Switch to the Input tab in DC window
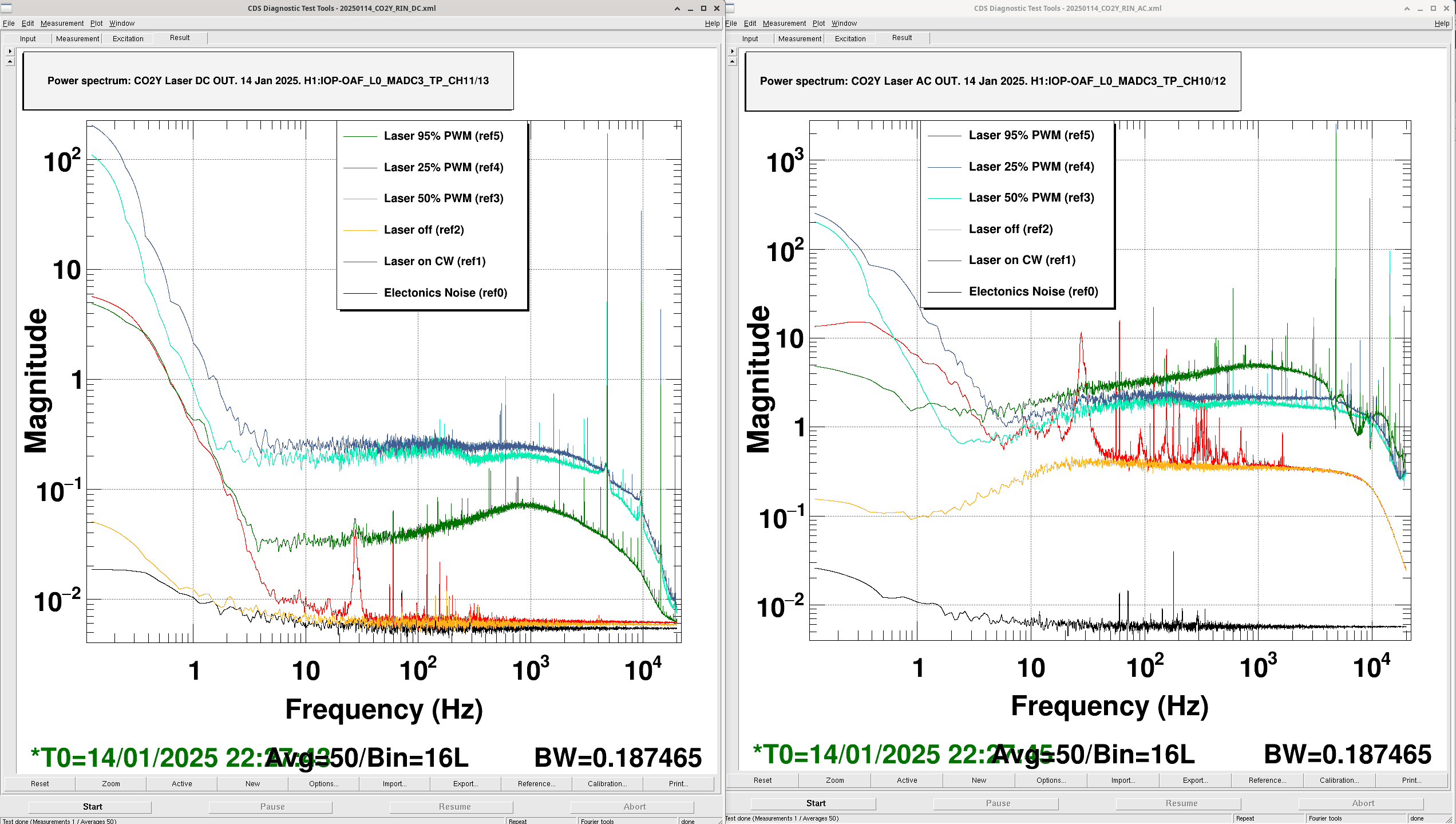Viewport: 1456px width, 824px height. (27, 38)
